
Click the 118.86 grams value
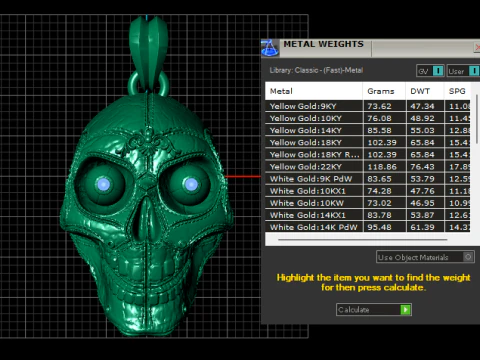tap(382, 167)
